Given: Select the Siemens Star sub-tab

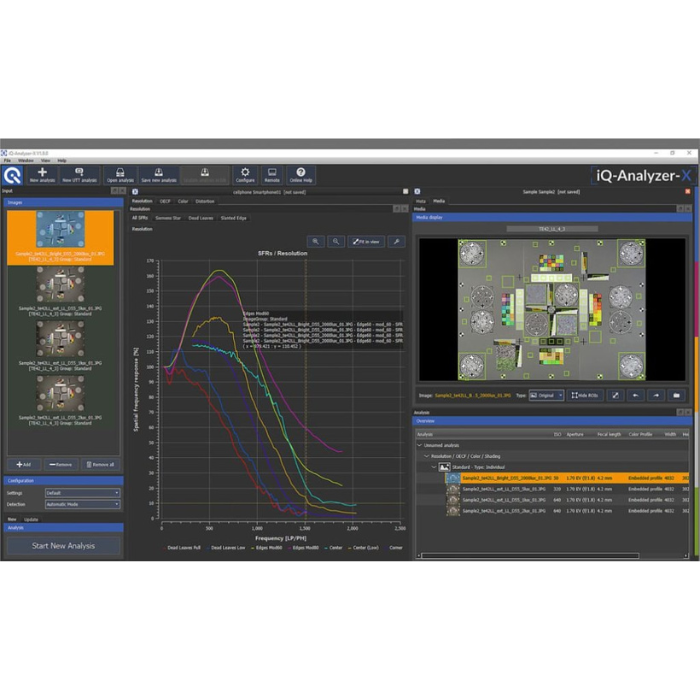Looking at the screenshot, I should click(168, 218).
